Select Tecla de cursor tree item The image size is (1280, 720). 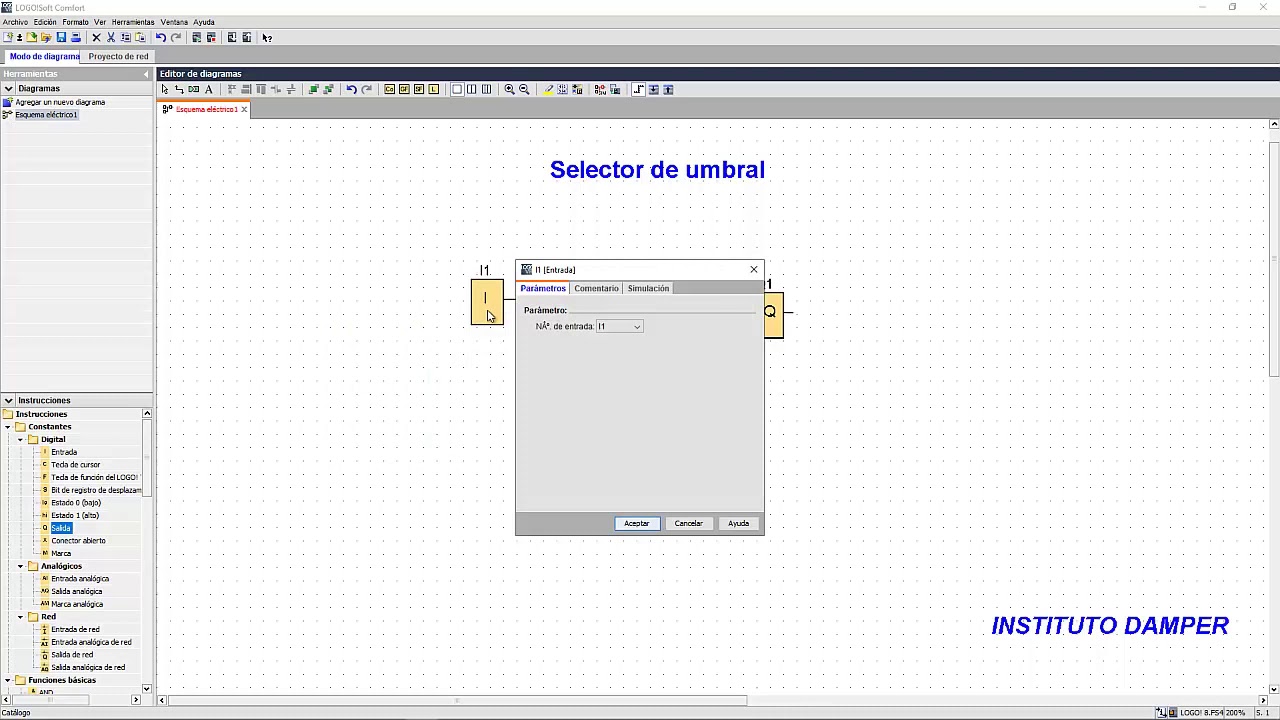[x=76, y=465]
